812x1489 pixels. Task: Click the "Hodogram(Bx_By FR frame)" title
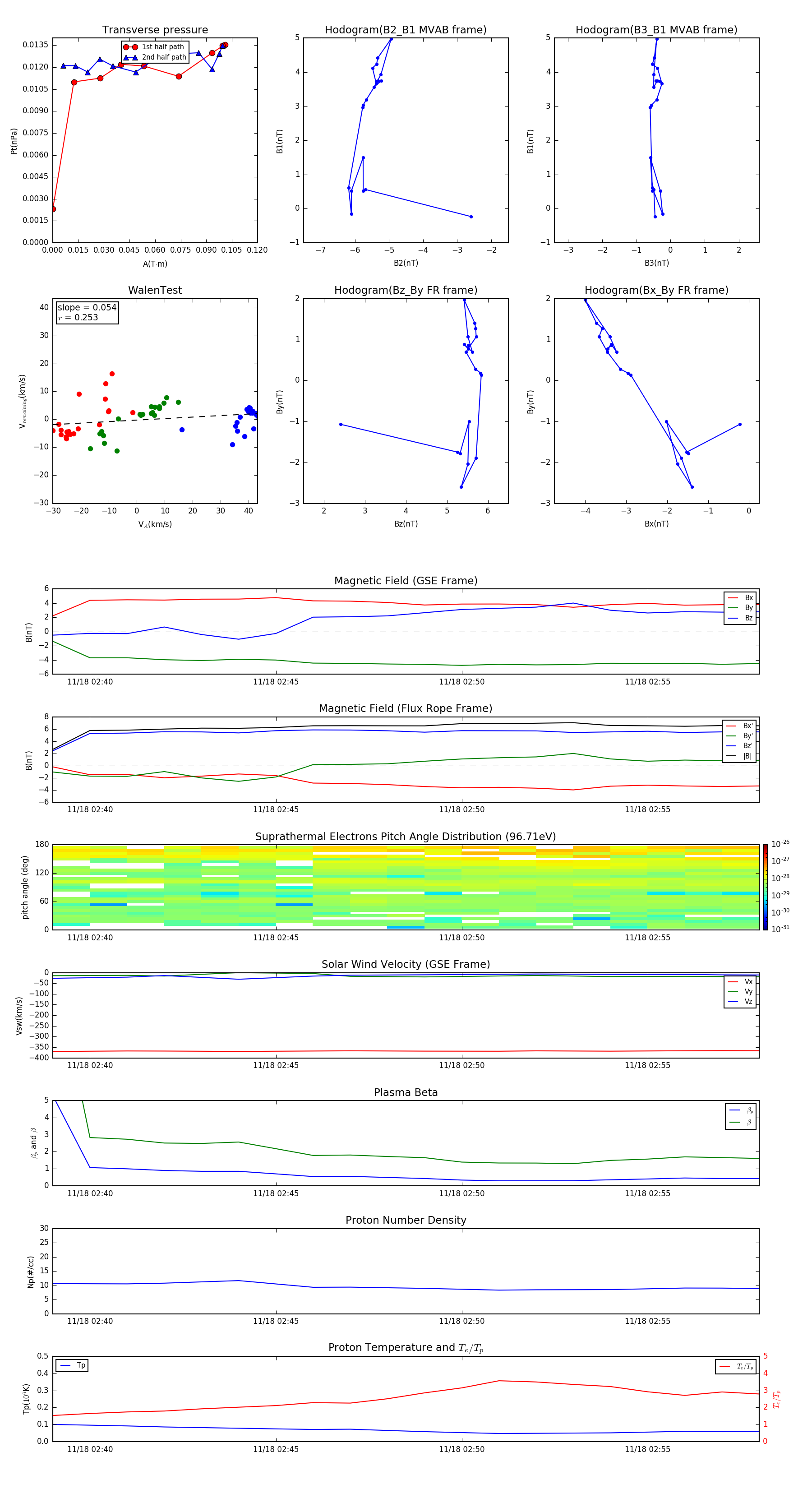[x=656, y=290]
